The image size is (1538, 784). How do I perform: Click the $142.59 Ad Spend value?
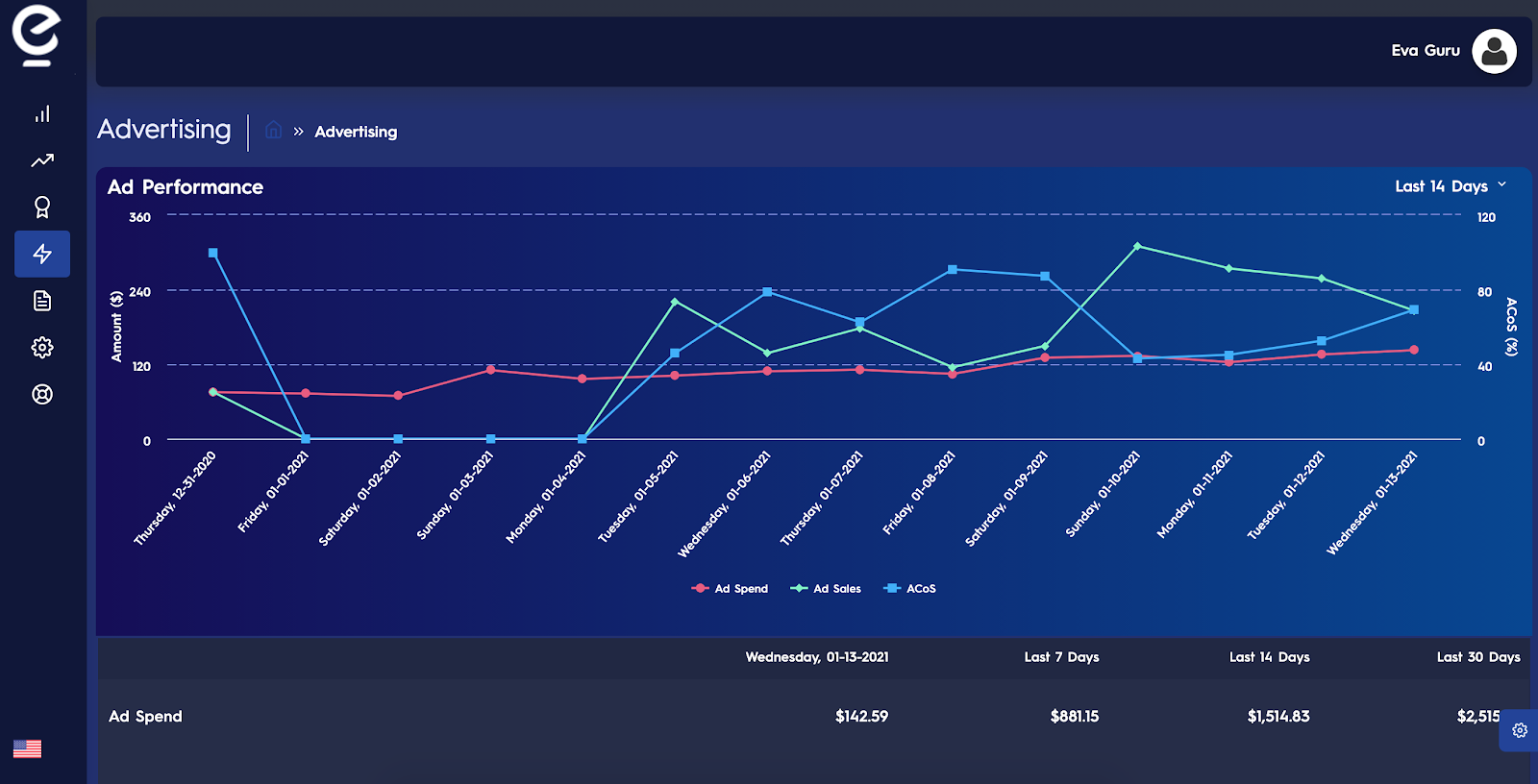pyautogui.click(x=861, y=717)
